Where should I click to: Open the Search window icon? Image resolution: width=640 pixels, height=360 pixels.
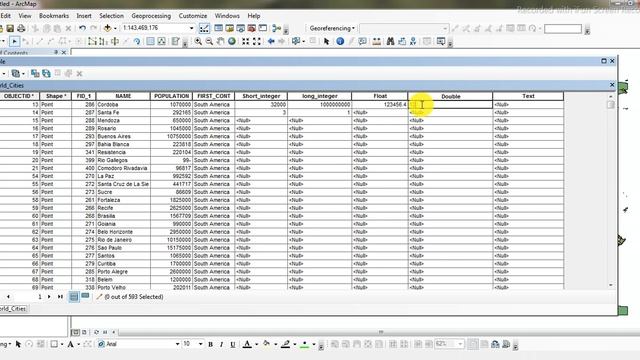pos(240,28)
